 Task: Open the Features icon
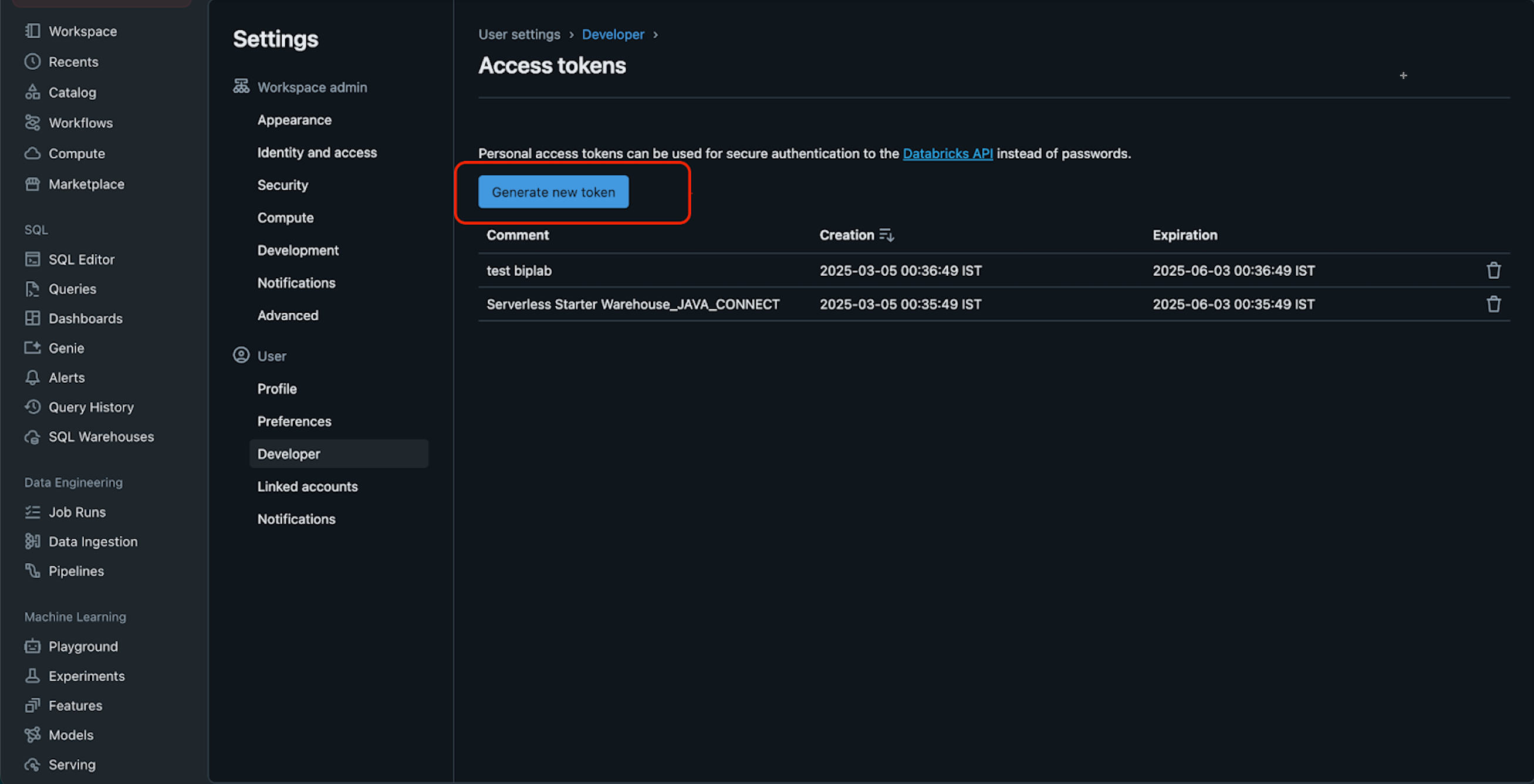click(x=32, y=705)
